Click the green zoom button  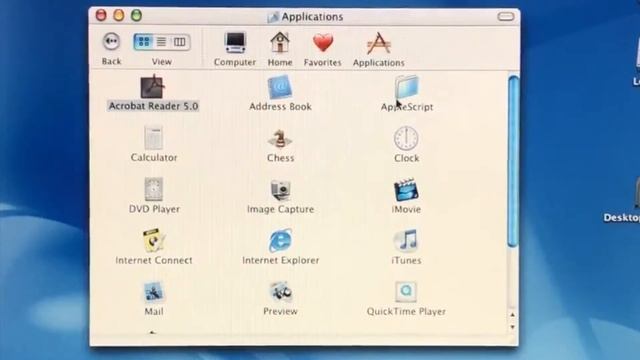[x=136, y=16]
